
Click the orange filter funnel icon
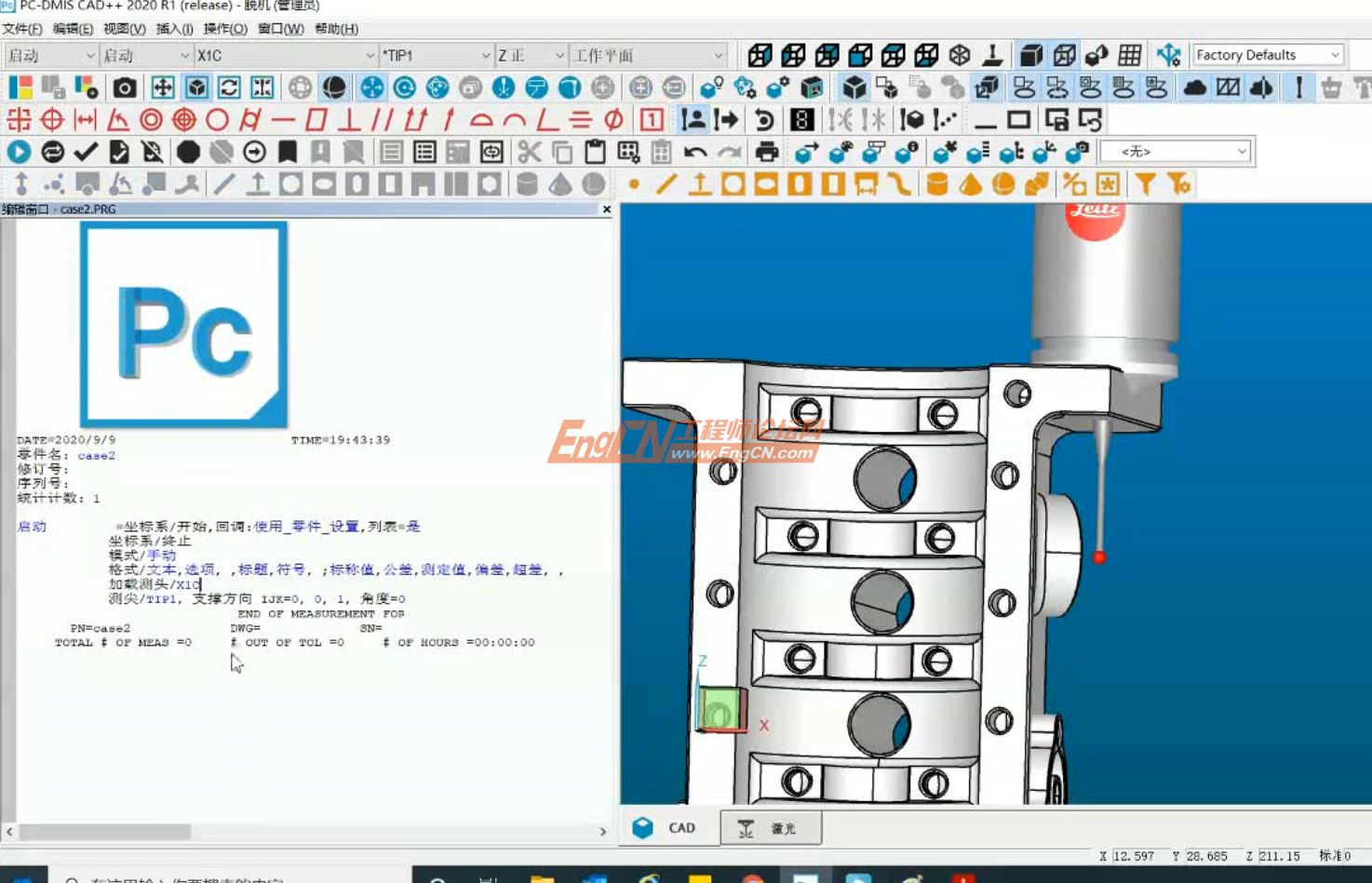(x=1146, y=184)
